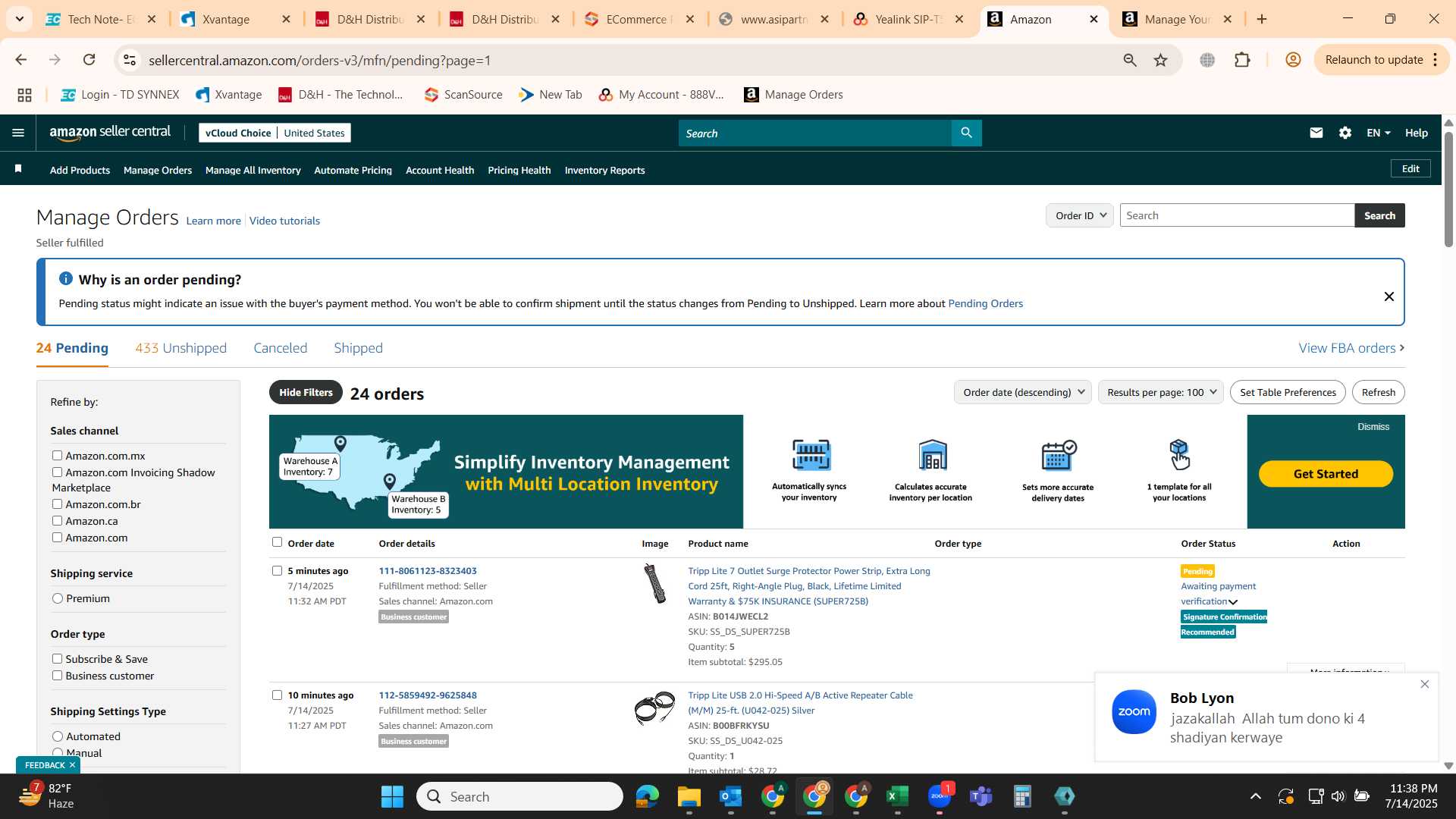This screenshot has height=819, width=1456.
Task: Select all orders with header checkbox
Action: click(277, 541)
